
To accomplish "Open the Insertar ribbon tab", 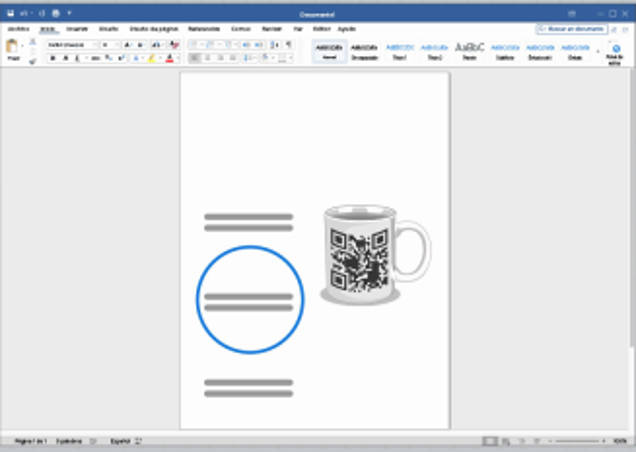I will [77, 29].
